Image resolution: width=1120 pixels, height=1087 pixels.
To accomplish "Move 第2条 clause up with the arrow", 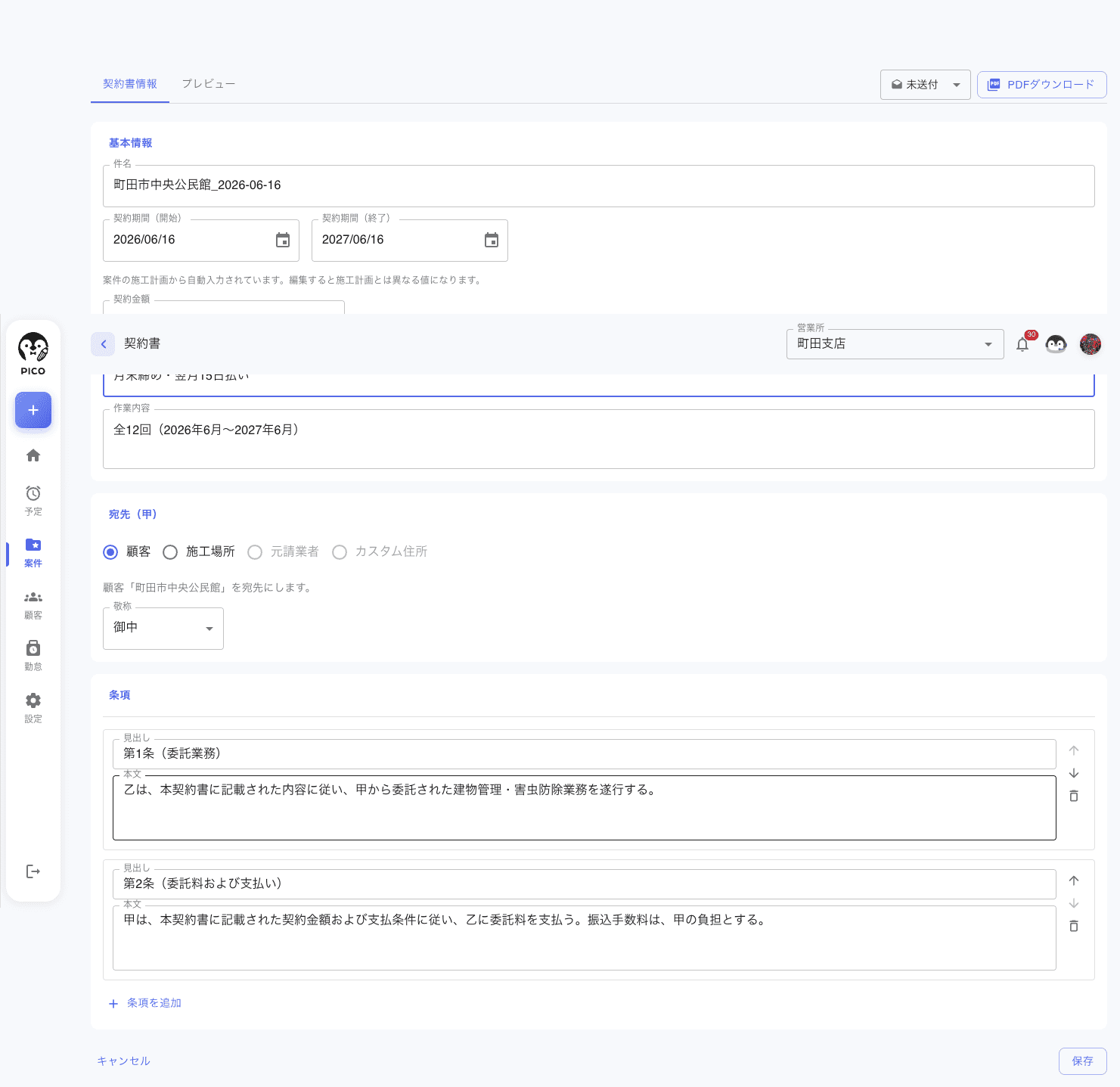I will (1074, 880).
